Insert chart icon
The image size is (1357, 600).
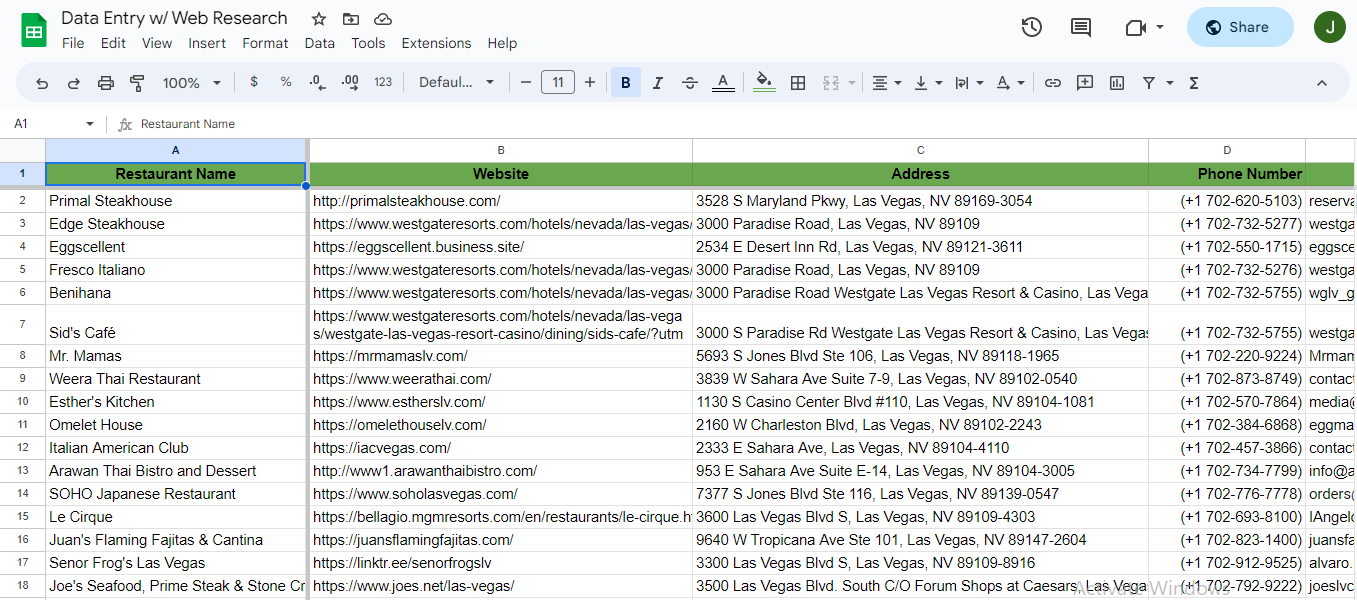1117,82
